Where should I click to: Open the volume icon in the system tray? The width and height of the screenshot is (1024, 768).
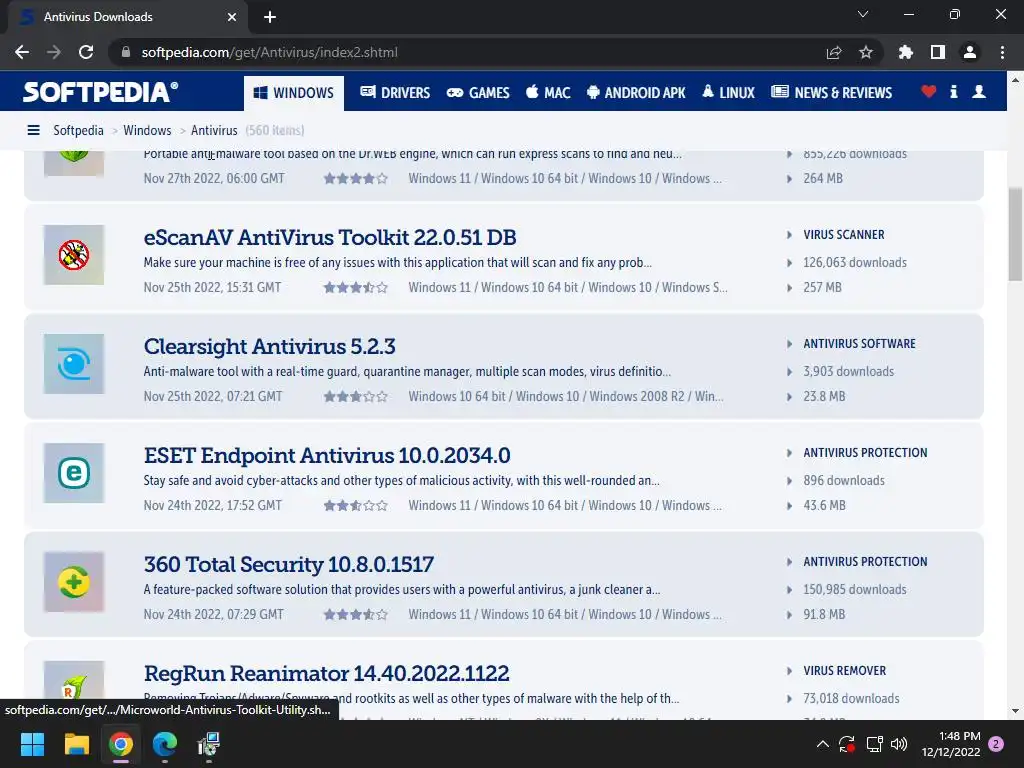point(899,744)
